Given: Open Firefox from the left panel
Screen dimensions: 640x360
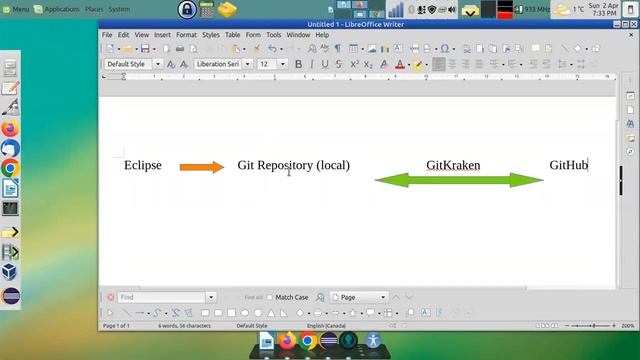Looking at the screenshot, I should point(10,129).
